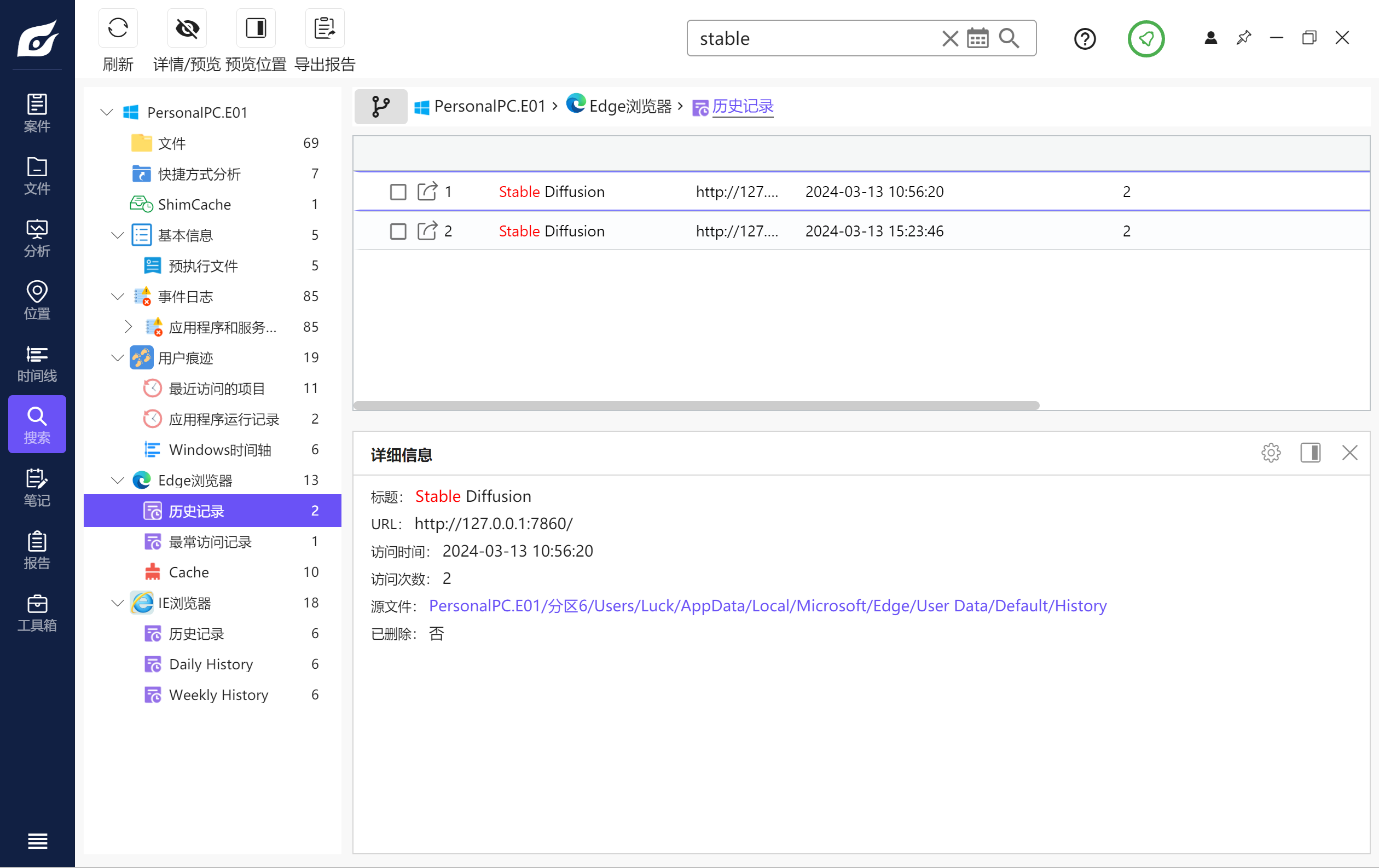Click the magnifier search icon in search box

click(x=1009, y=38)
